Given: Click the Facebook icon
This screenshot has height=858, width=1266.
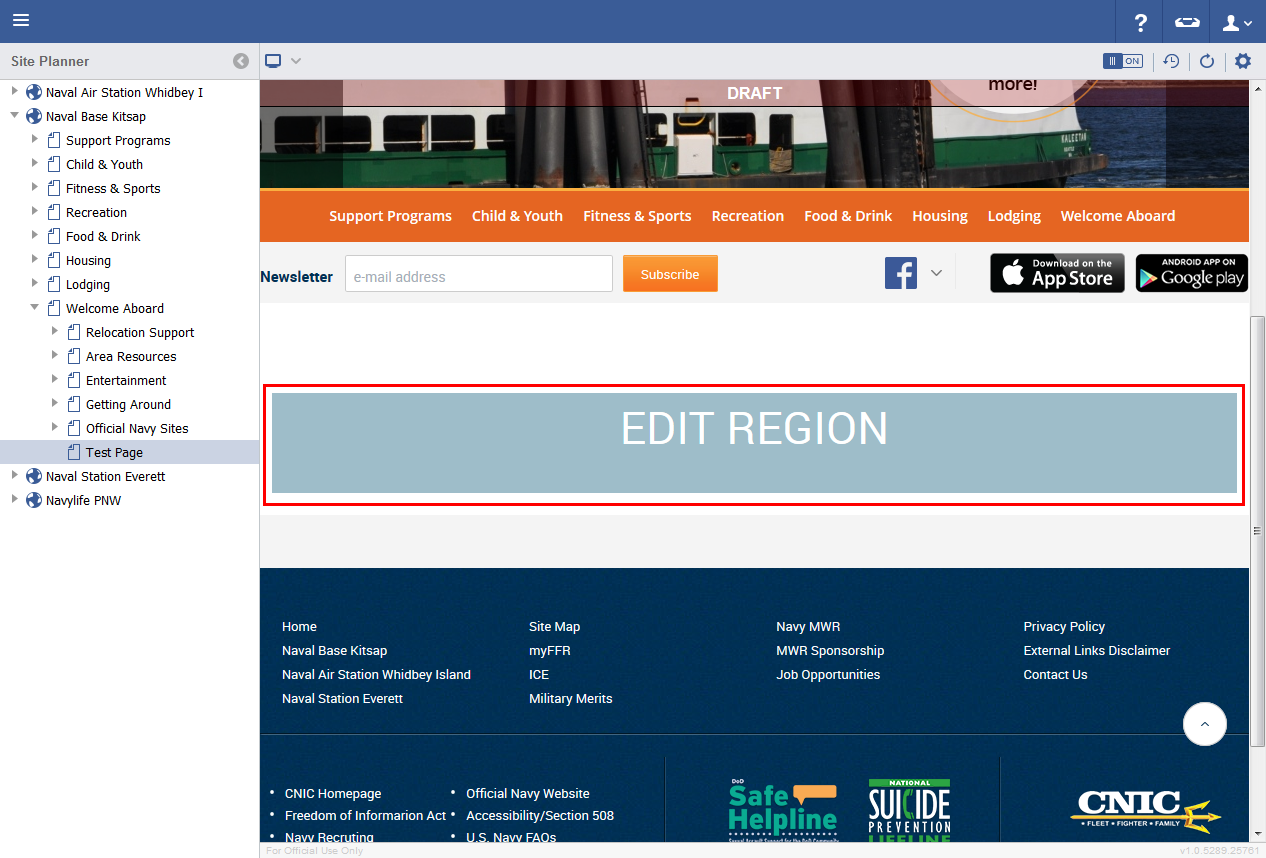Looking at the screenshot, I should [901, 273].
